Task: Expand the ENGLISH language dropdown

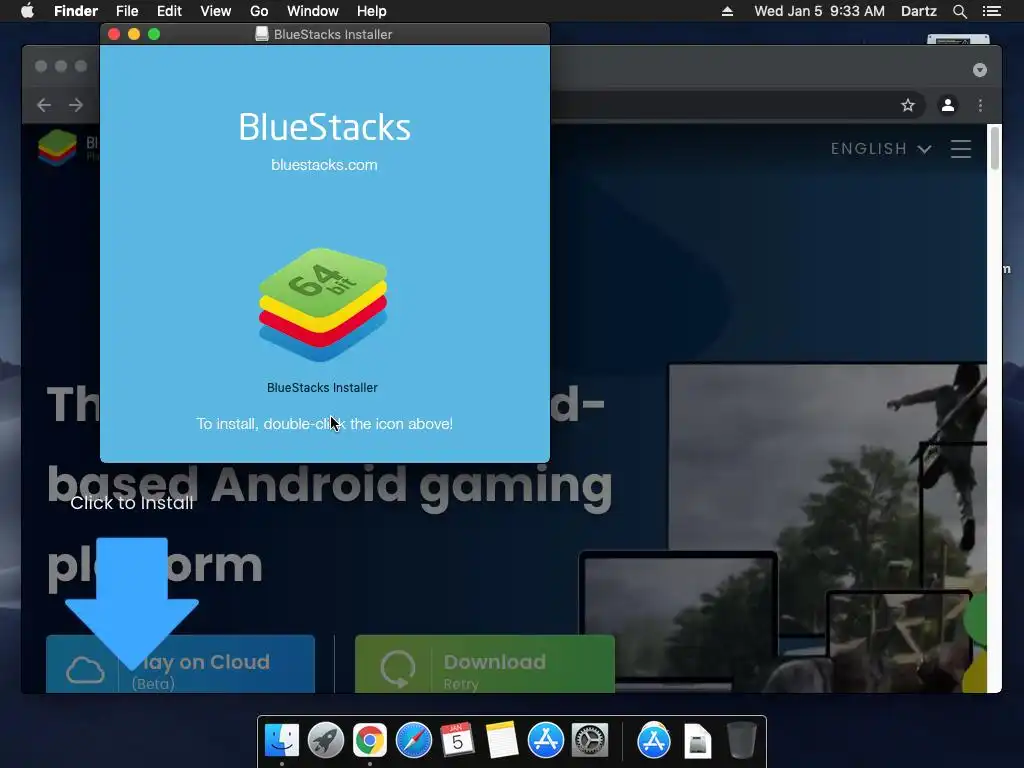Action: (x=880, y=149)
